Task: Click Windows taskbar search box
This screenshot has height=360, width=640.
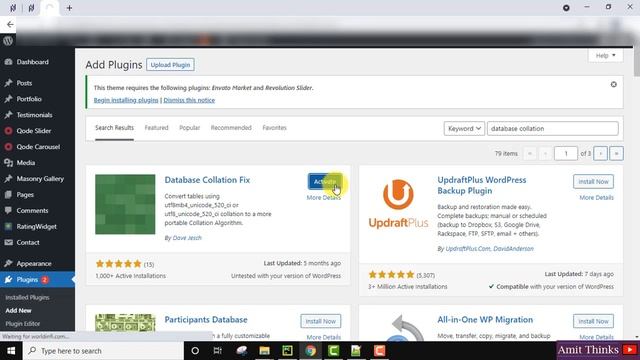Action: 103,351
